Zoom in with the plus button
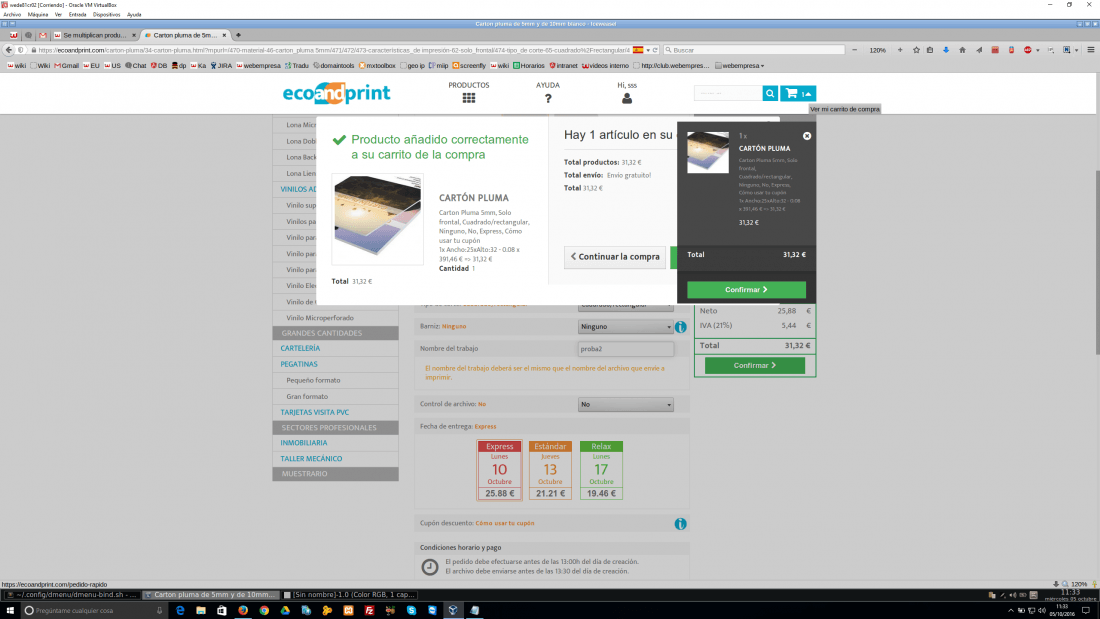The width and height of the screenshot is (1100, 619). (x=900, y=50)
